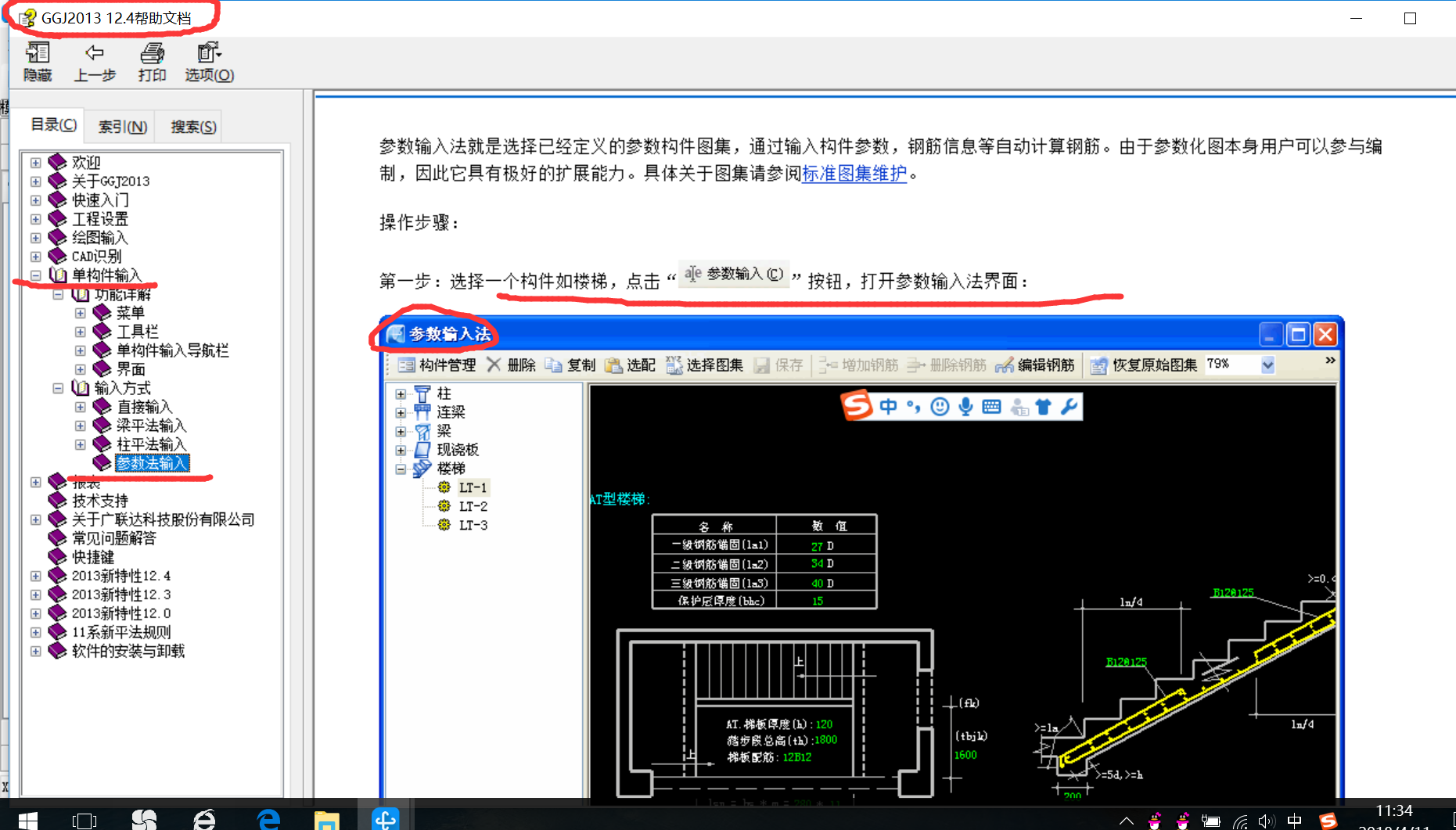Click the 中 IME indicator in the tray
The width and height of the screenshot is (1456, 830).
(1295, 821)
